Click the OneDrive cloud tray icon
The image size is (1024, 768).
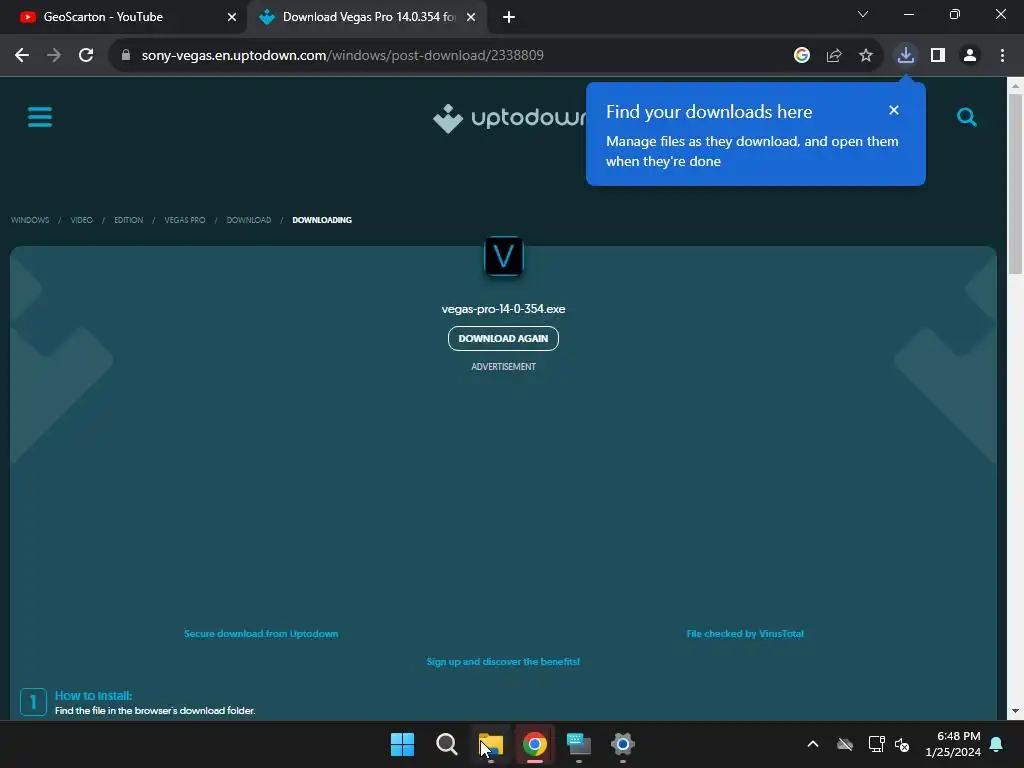tap(845, 744)
